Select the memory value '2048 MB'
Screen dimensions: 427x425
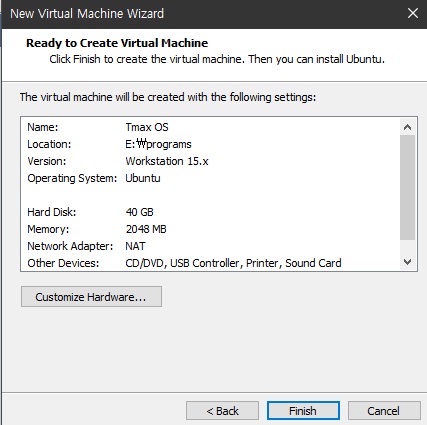pos(146,229)
